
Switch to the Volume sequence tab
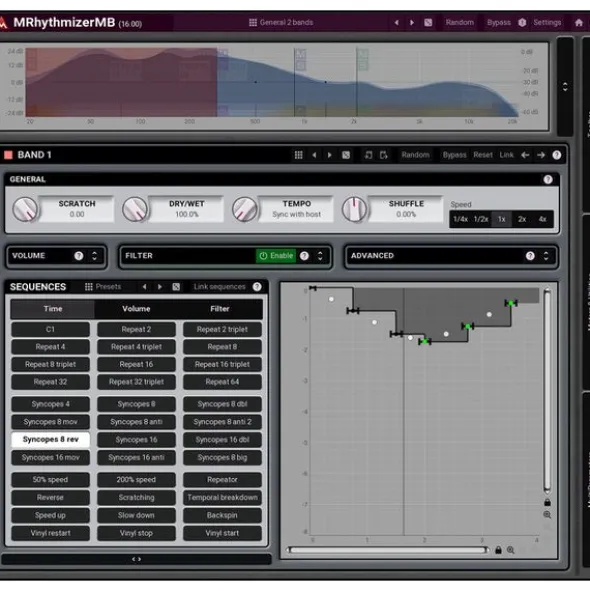[x=136, y=309]
